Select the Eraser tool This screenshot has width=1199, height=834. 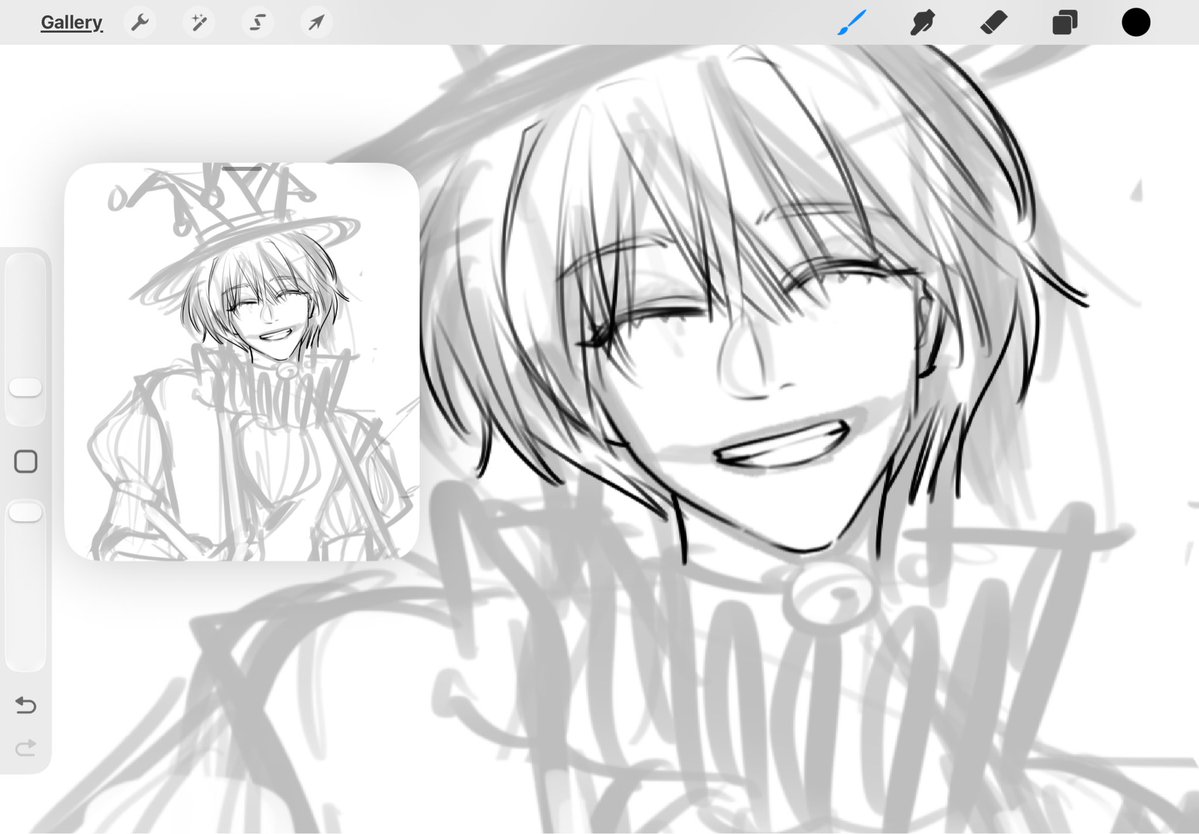(x=993, y=22)
